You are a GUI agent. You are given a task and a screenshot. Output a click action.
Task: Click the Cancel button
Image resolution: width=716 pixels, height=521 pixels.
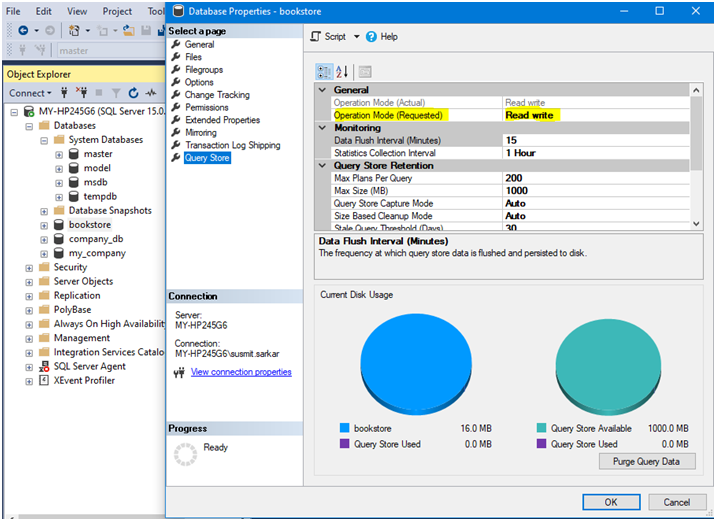point(676,502)
